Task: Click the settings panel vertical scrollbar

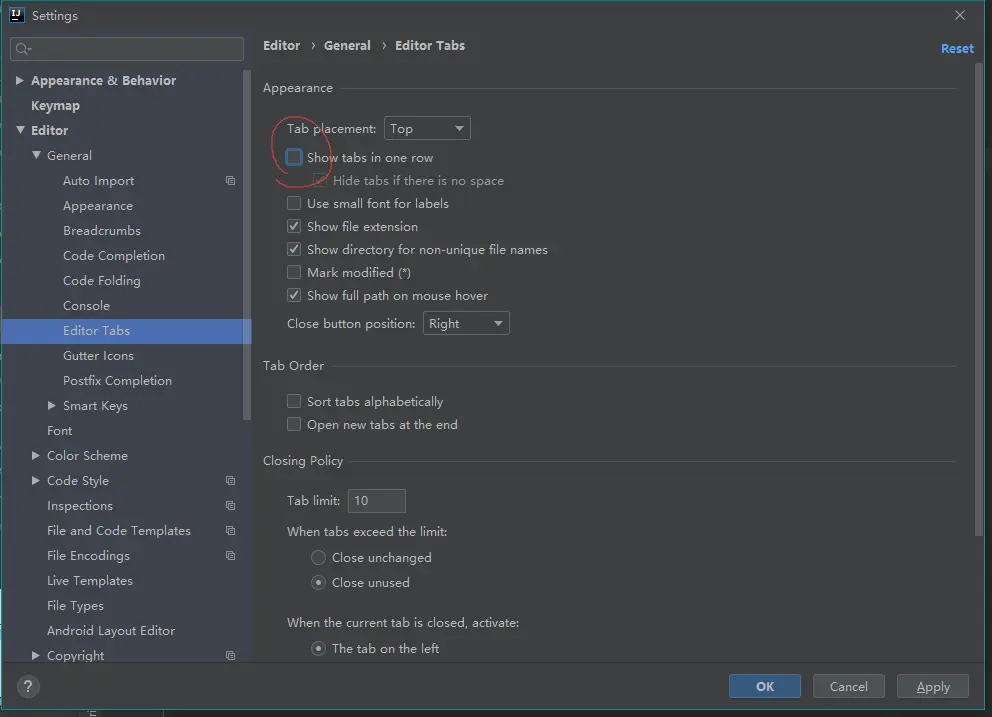Action: (x=979, y=297)
